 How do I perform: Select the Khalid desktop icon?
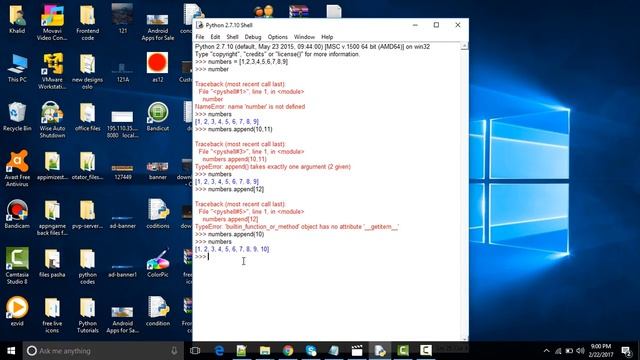pyautogui.click(x=17, y=20)
